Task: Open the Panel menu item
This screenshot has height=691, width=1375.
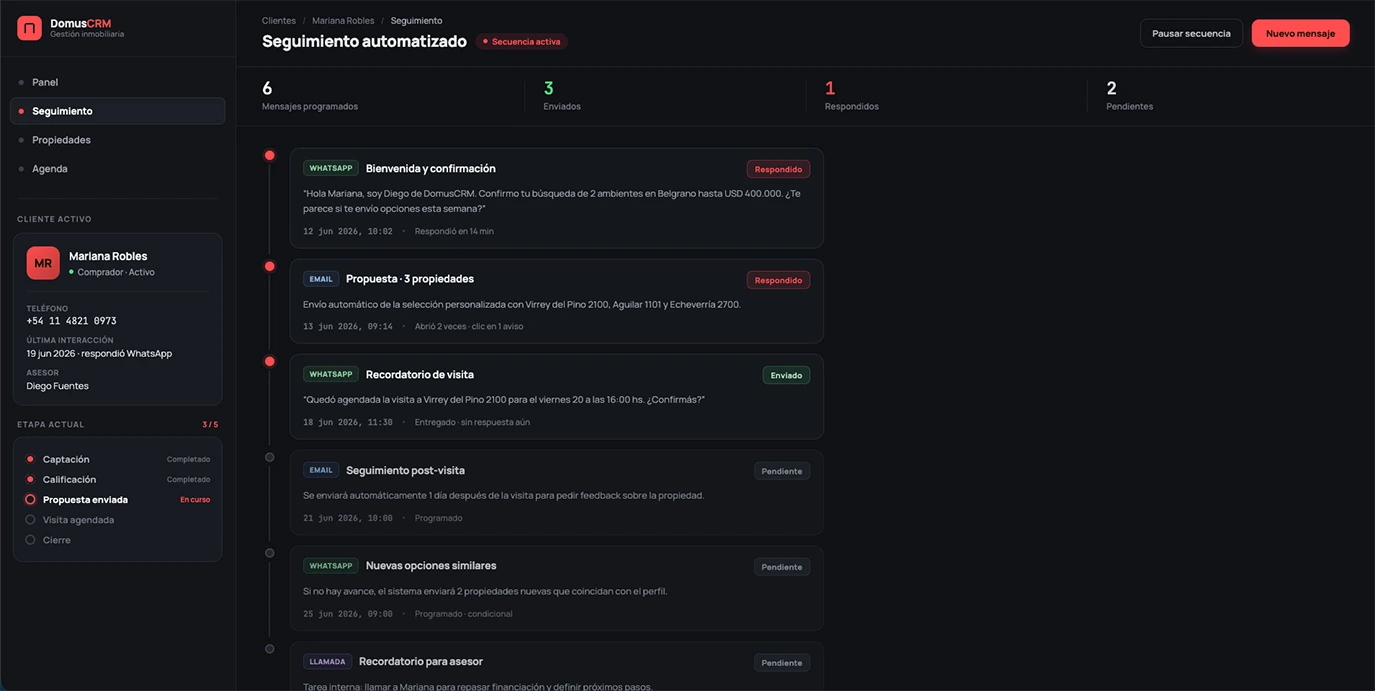Action: (x=118, y=82)
